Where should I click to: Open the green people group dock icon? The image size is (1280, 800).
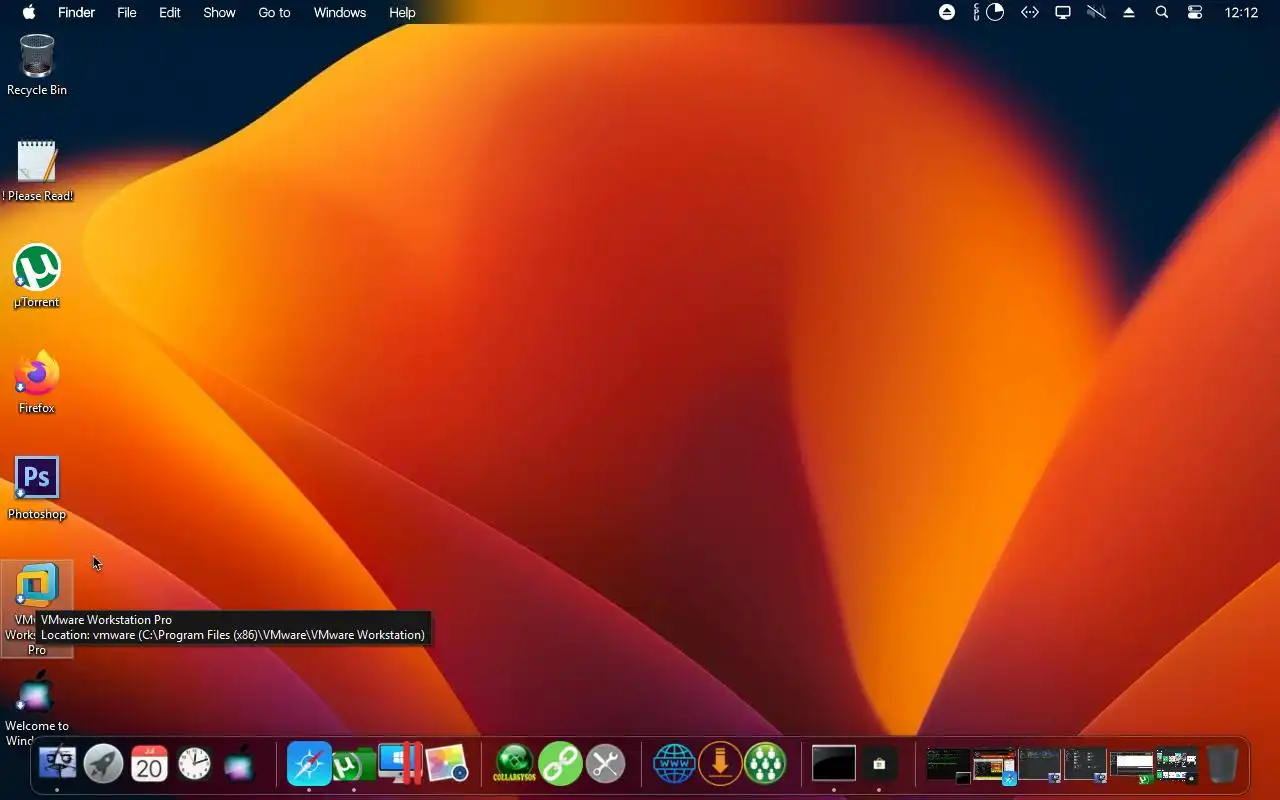coord(765,764)
